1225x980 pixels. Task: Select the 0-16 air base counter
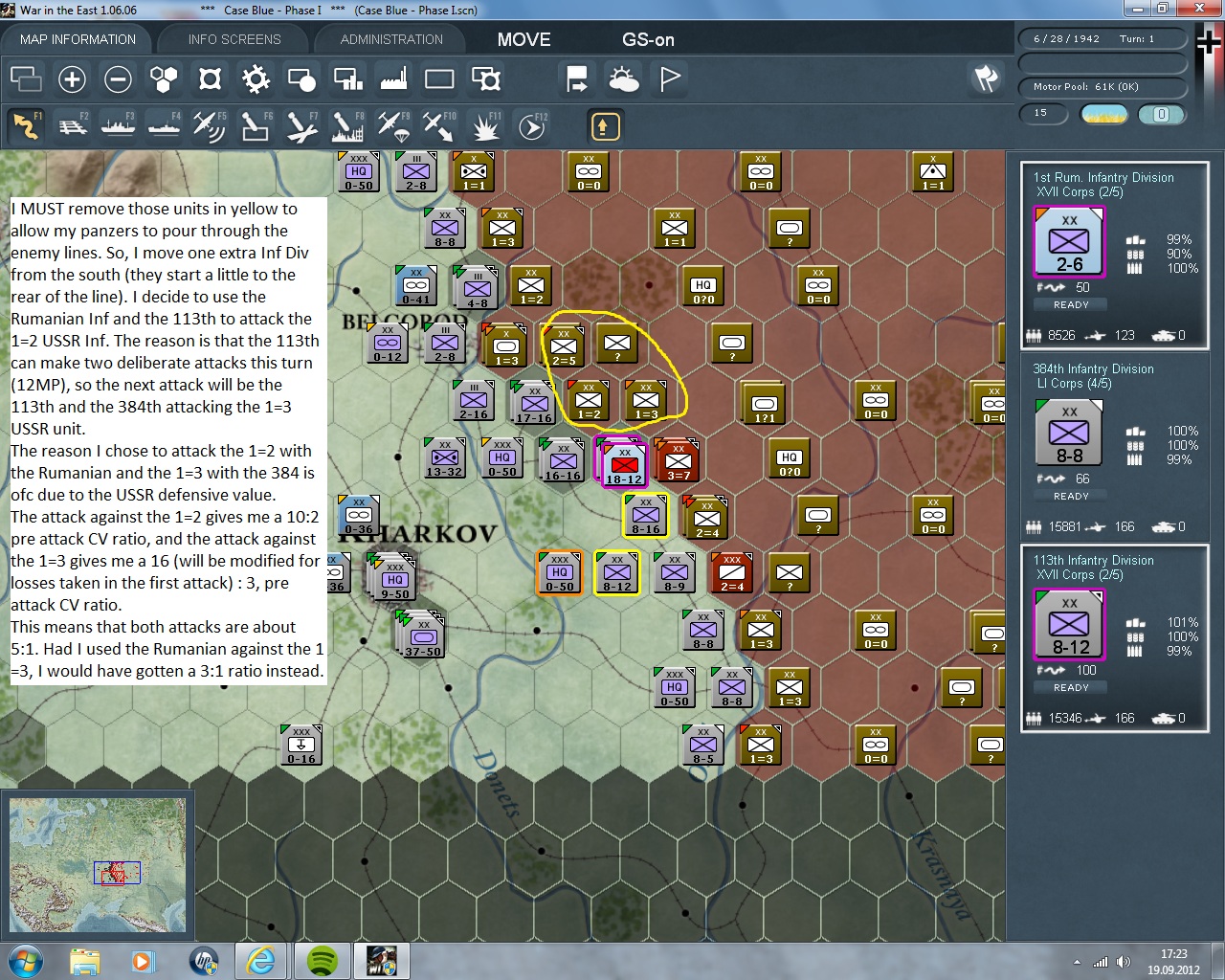[x=301, y=745]
